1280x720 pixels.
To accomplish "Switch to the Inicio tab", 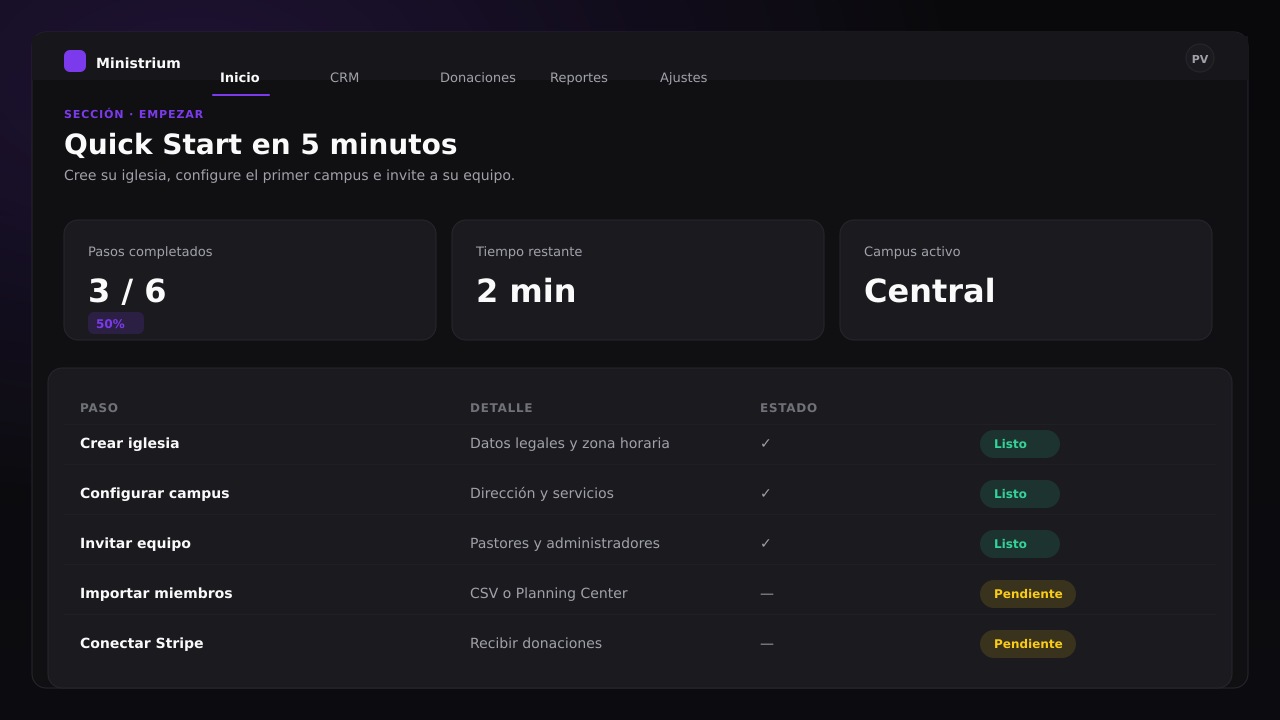I will (x=240, y=77).
